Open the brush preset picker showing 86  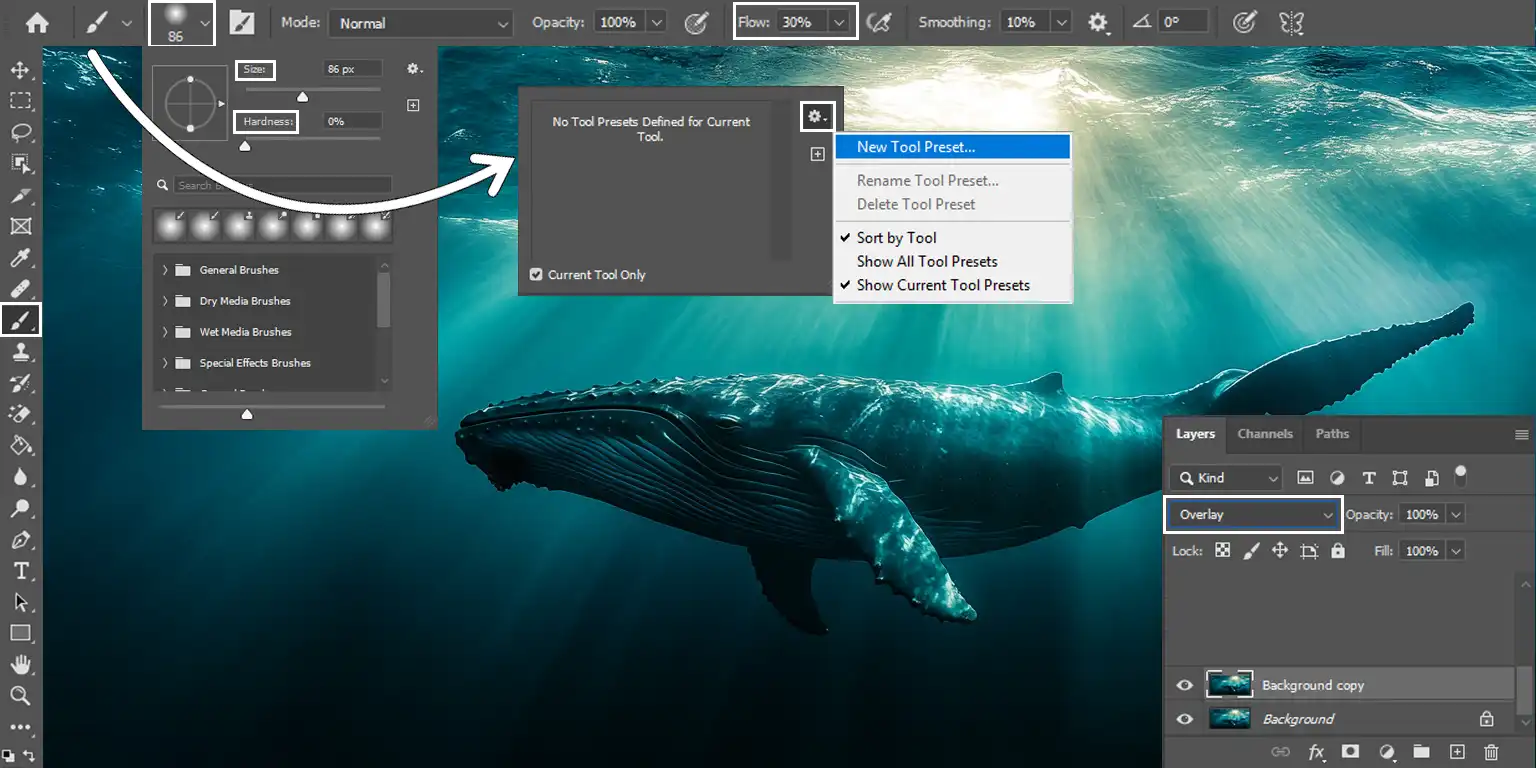click(x=181, y=23)
